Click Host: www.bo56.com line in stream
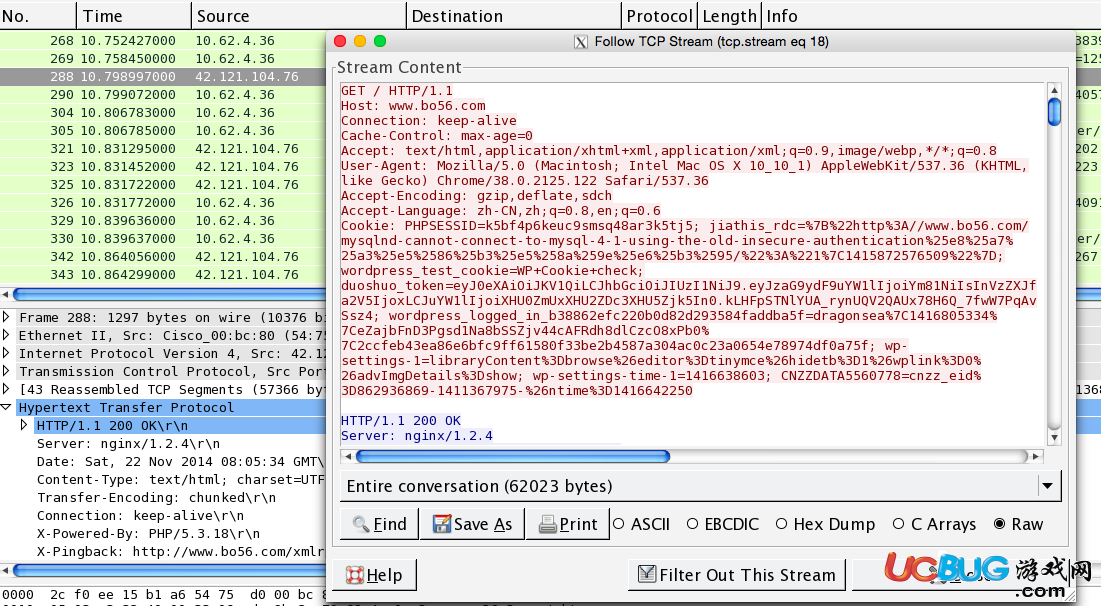The height and width of the screenshot is (606, 1101). (413, 105)
